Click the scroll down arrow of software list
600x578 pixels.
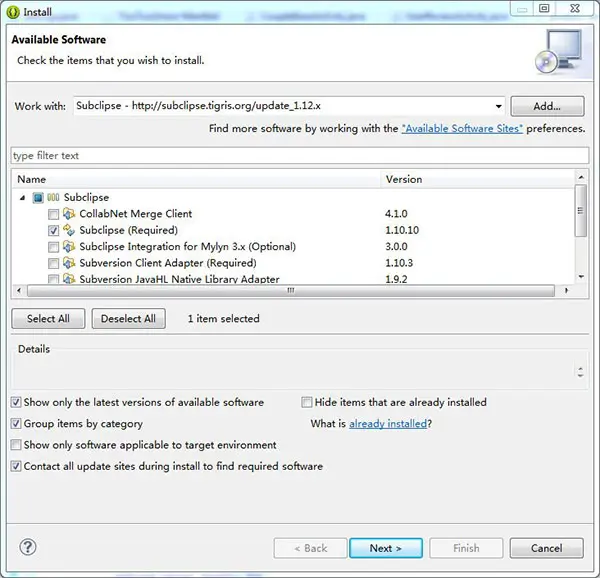[x=581, y=276]
